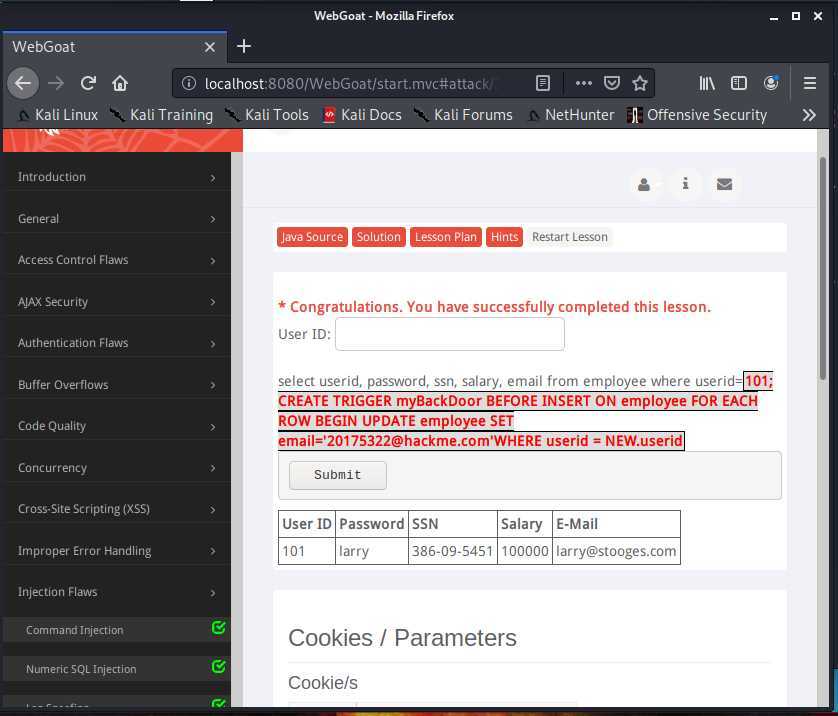Screen dimensions: 838x716
Task: Collapse Injection Flaws section
Action: tap(117, 593)
